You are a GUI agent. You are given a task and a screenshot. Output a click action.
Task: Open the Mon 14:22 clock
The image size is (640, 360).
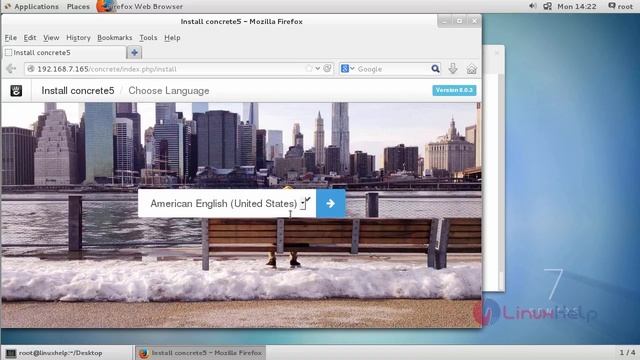577,7
